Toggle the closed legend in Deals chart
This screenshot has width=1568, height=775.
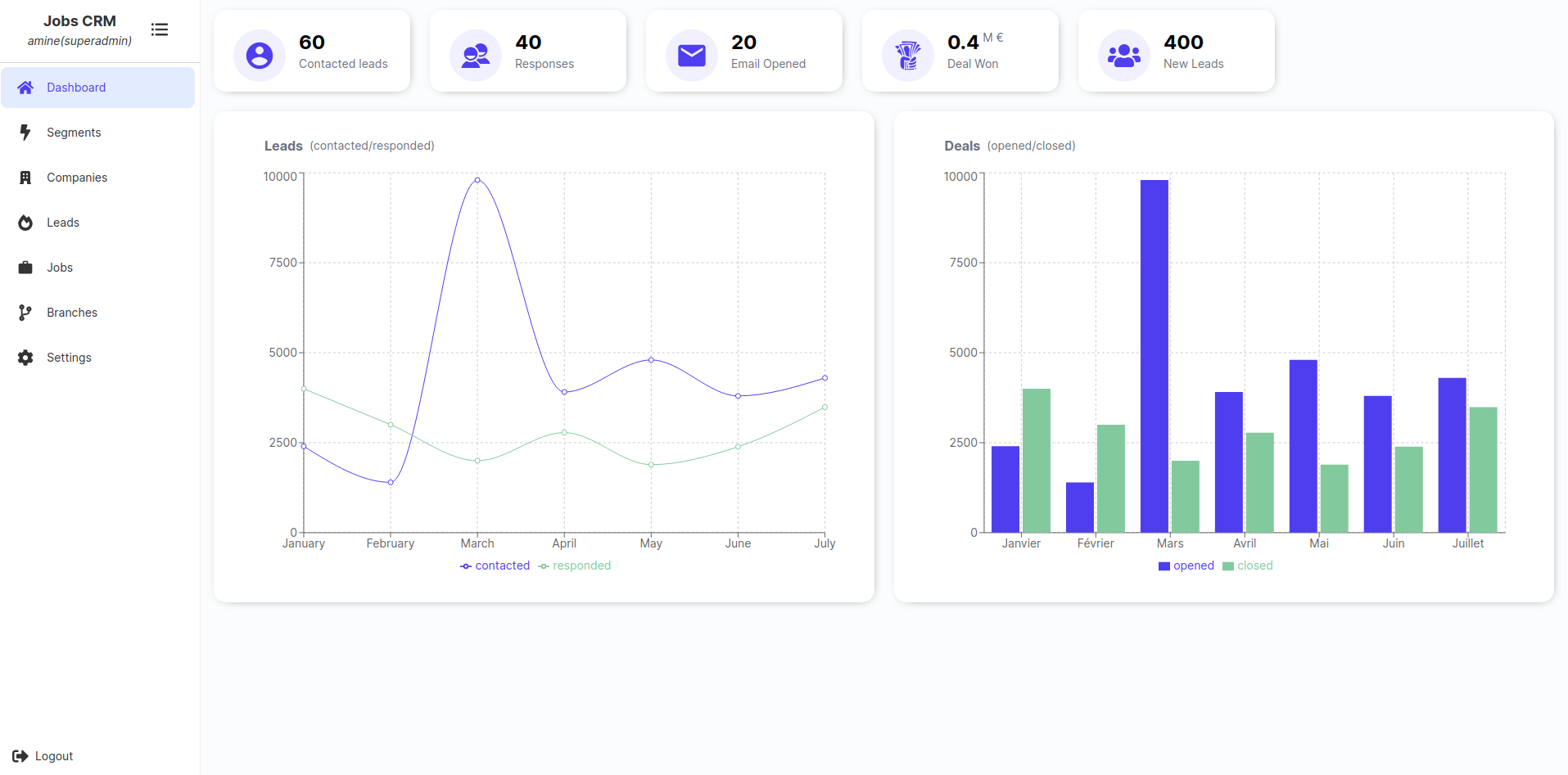1247,565
